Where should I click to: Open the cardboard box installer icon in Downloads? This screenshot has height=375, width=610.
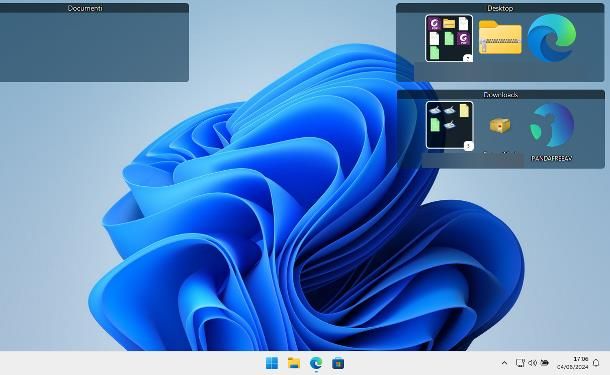coord(500,125)
